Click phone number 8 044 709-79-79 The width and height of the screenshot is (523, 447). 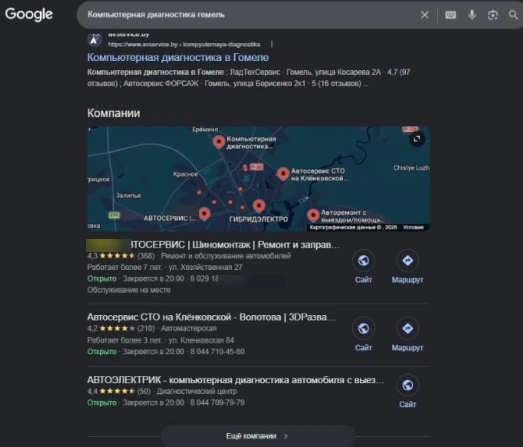coord(217,403)
